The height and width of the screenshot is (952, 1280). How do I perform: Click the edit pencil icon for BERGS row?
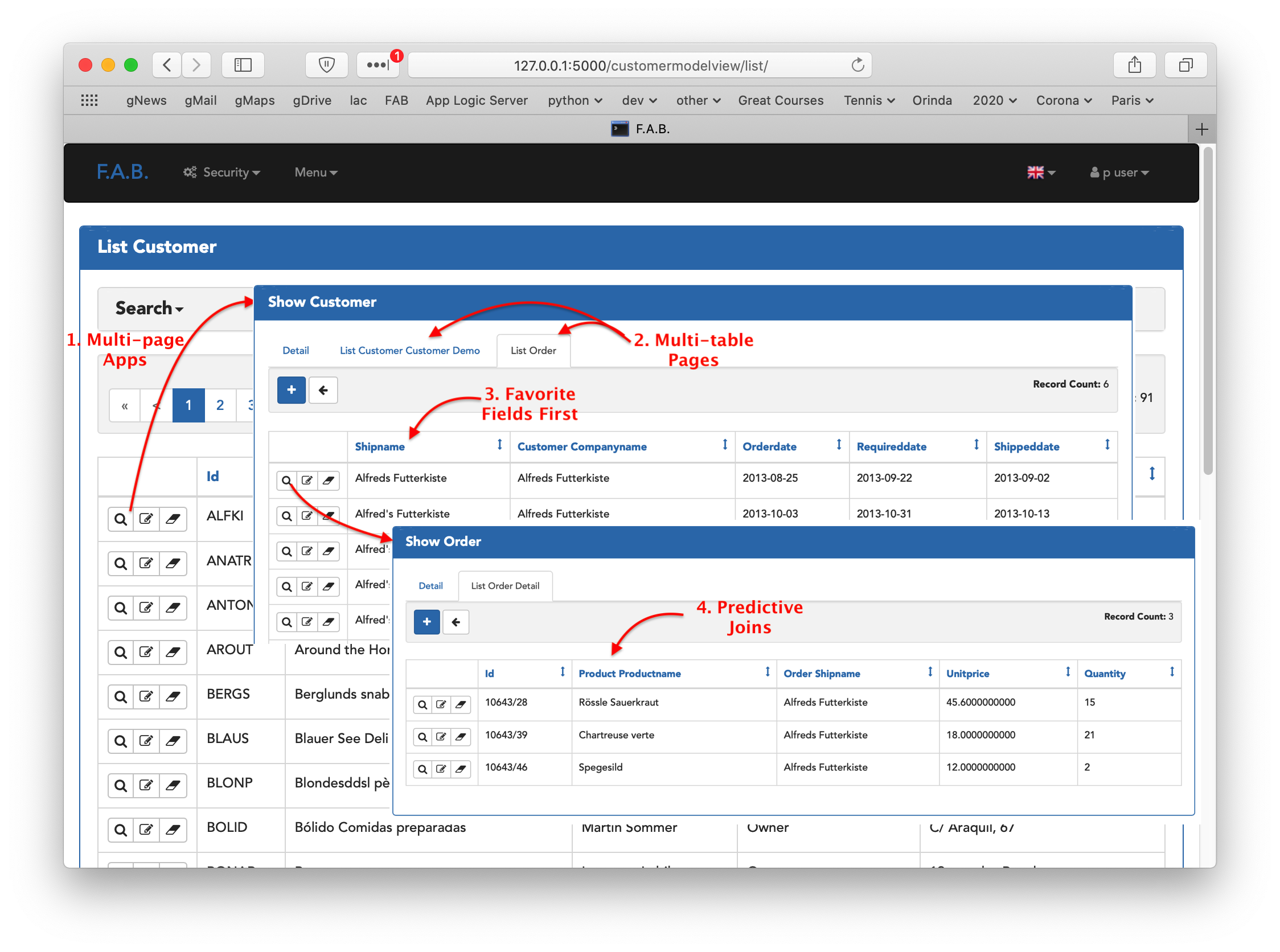146,697
